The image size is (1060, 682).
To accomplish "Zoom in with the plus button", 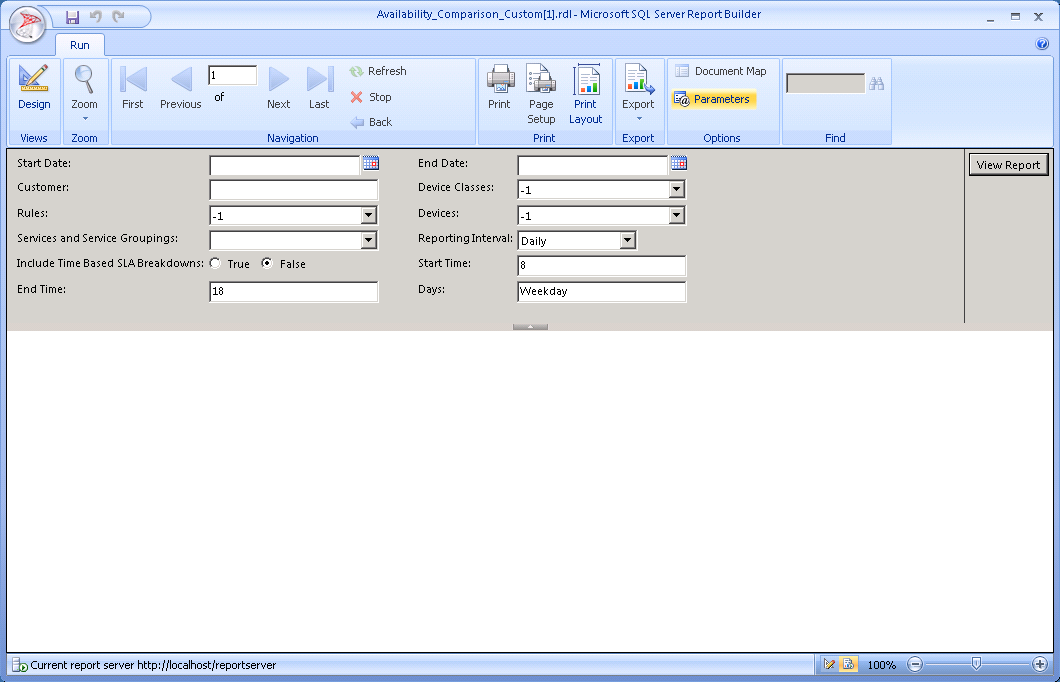I will coord(1040,664).
